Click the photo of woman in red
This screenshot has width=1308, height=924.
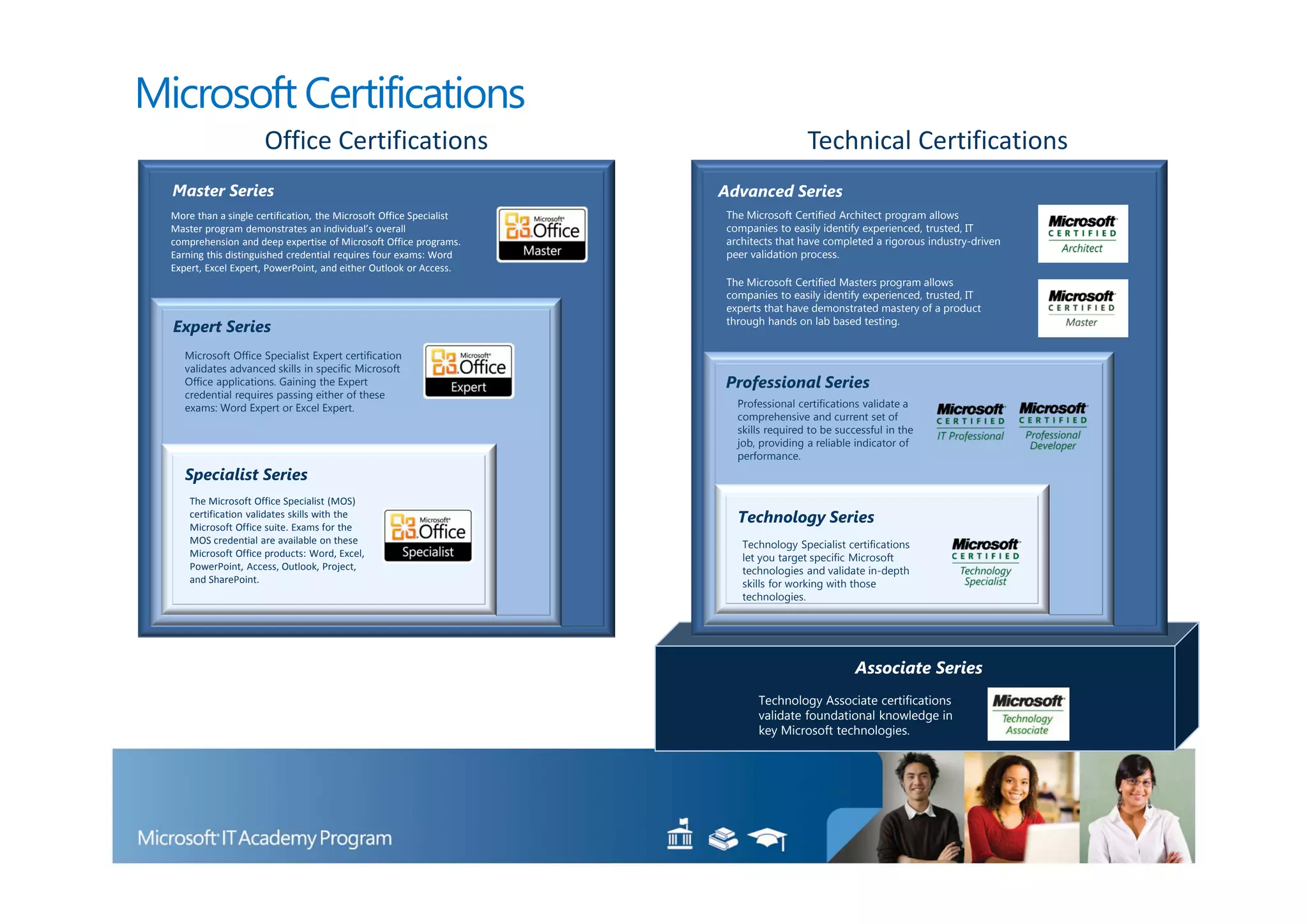(1022, 807)
